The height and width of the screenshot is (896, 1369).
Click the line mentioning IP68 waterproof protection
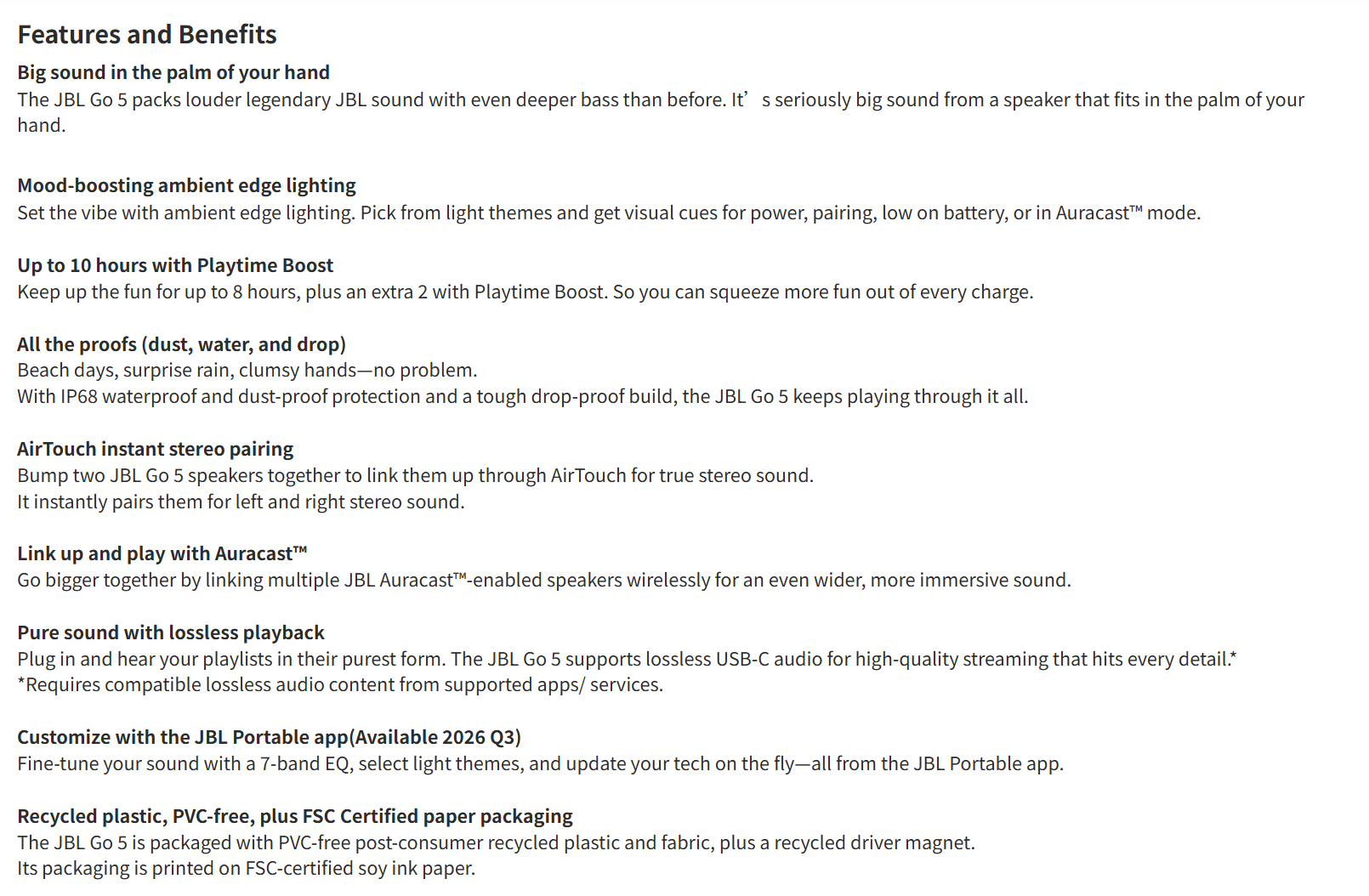click(x=522, y=396)
